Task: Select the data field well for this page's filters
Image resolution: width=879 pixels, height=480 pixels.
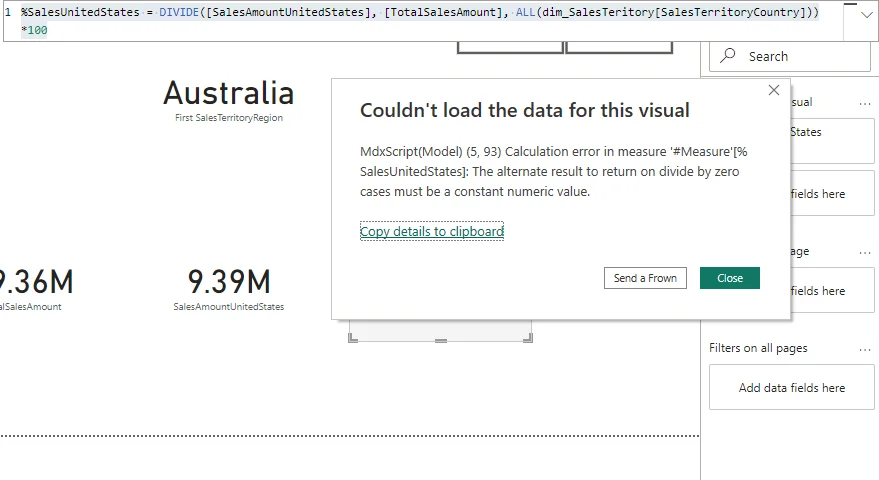Action: tap(820, 291)
